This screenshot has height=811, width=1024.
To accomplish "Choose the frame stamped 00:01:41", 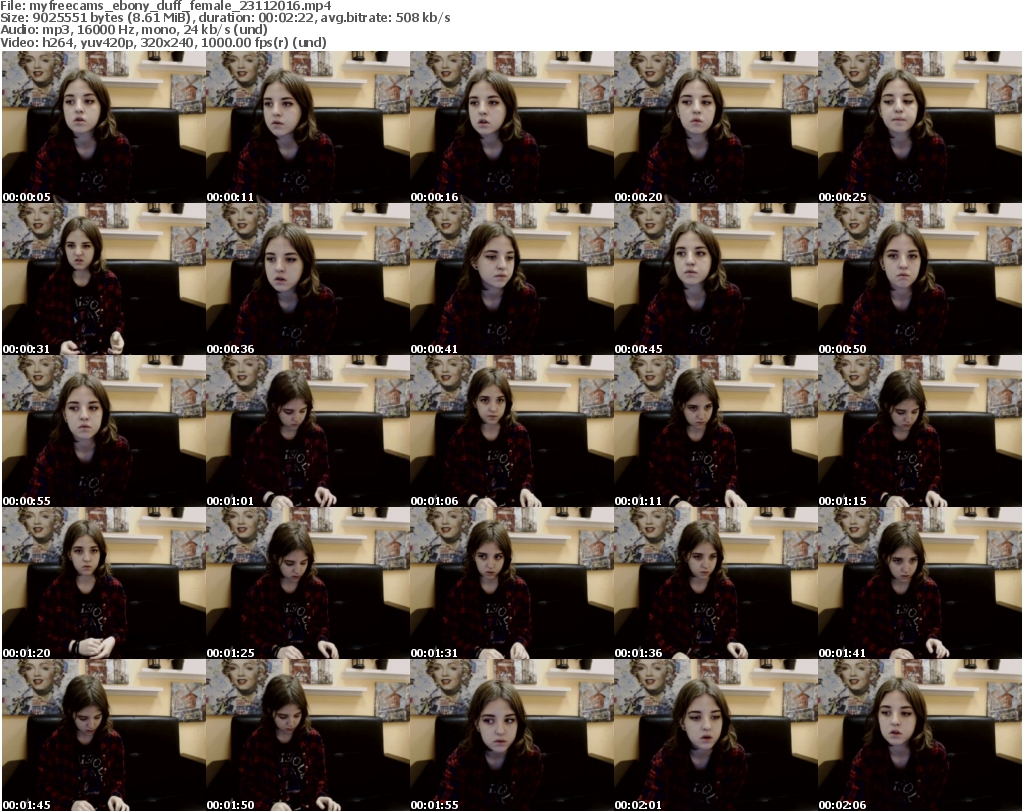I will pos(920,582).
